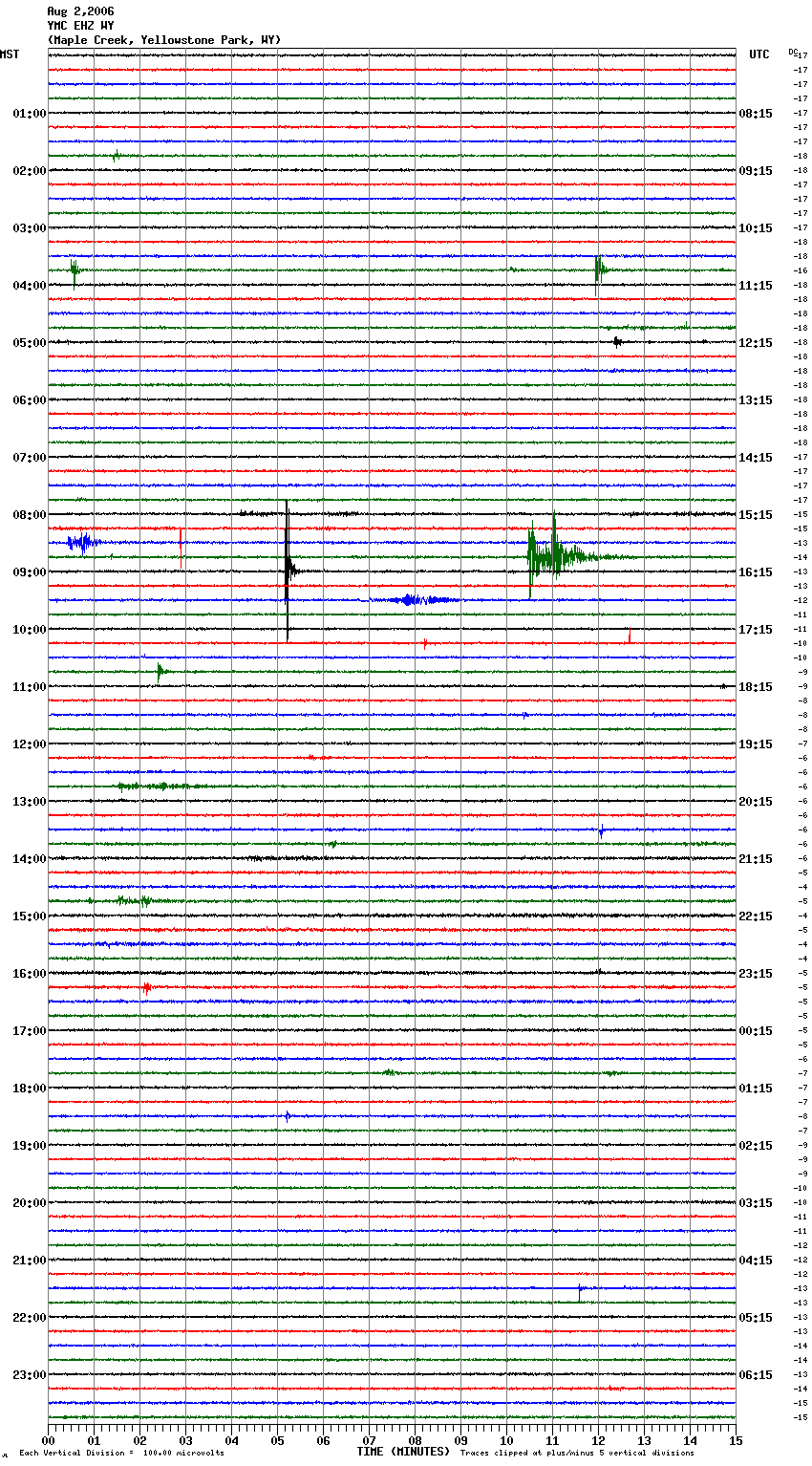Click the "05" minute tick label
Image resolution: width=812 pixels, height=1466 pixels.
click(x=277, y=1440)
